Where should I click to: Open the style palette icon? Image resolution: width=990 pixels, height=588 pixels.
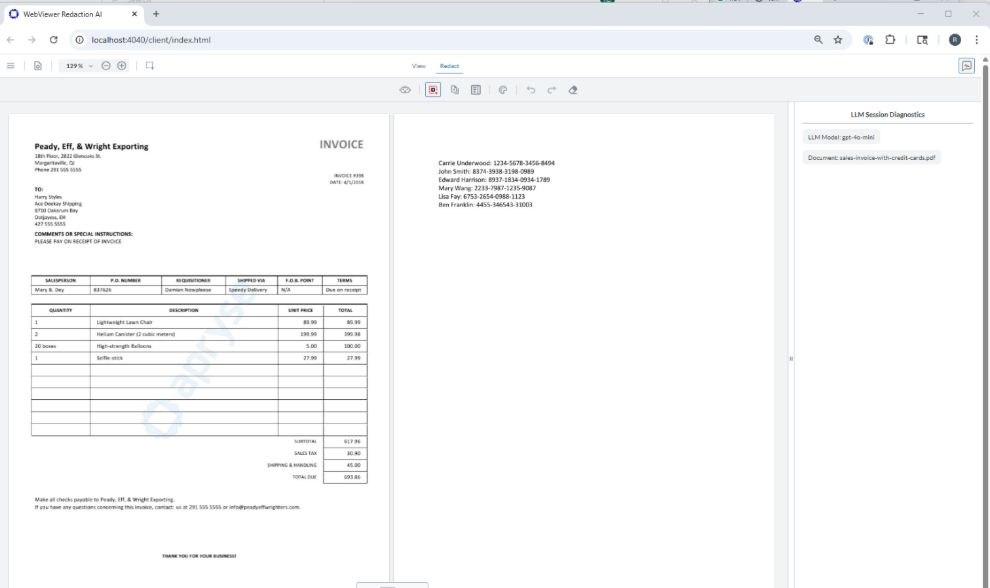pyautogui.click(x=503, y=90)
